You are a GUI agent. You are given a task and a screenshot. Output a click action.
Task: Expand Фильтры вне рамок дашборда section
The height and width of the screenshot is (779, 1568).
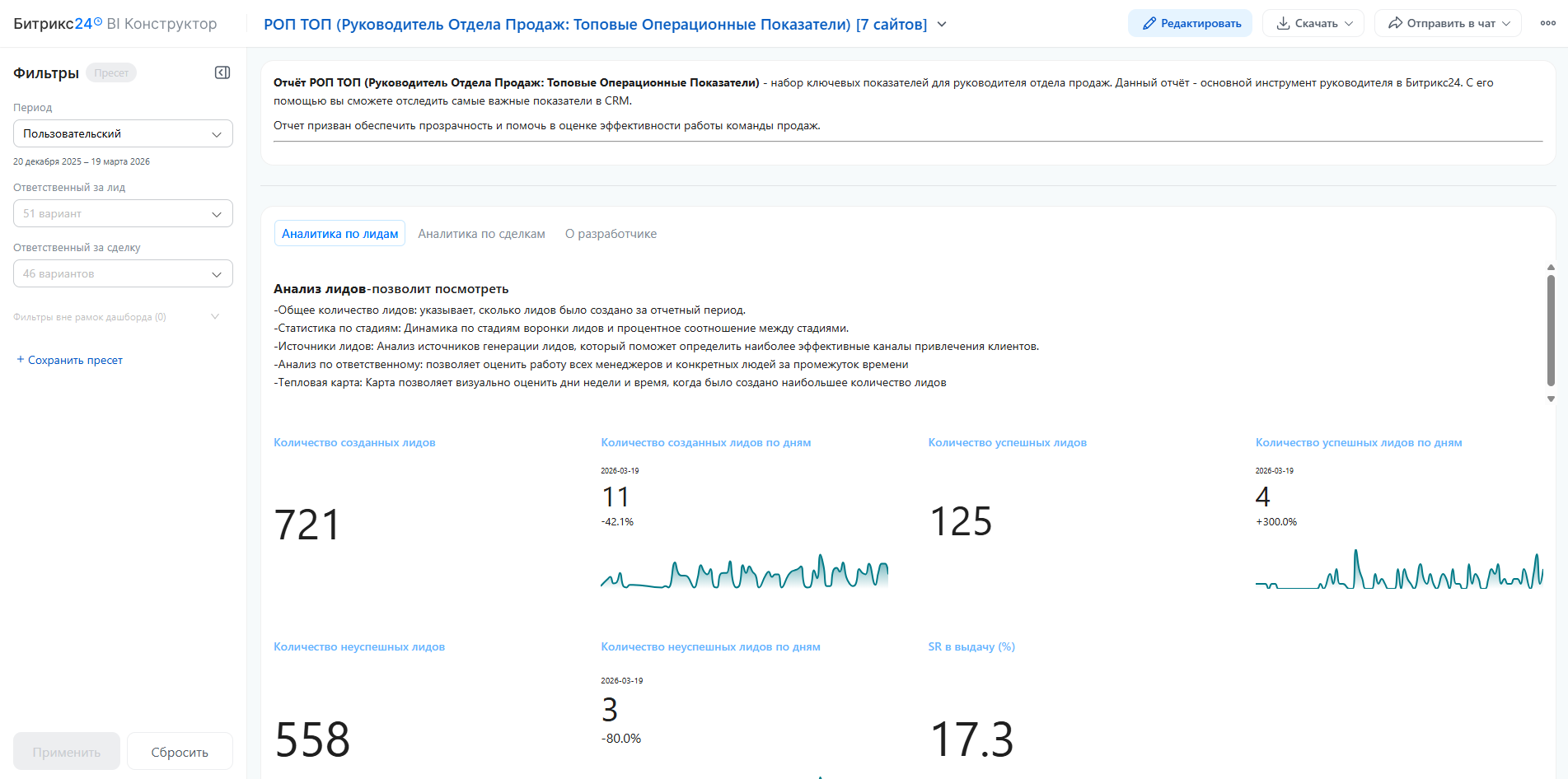click(215, 317)
